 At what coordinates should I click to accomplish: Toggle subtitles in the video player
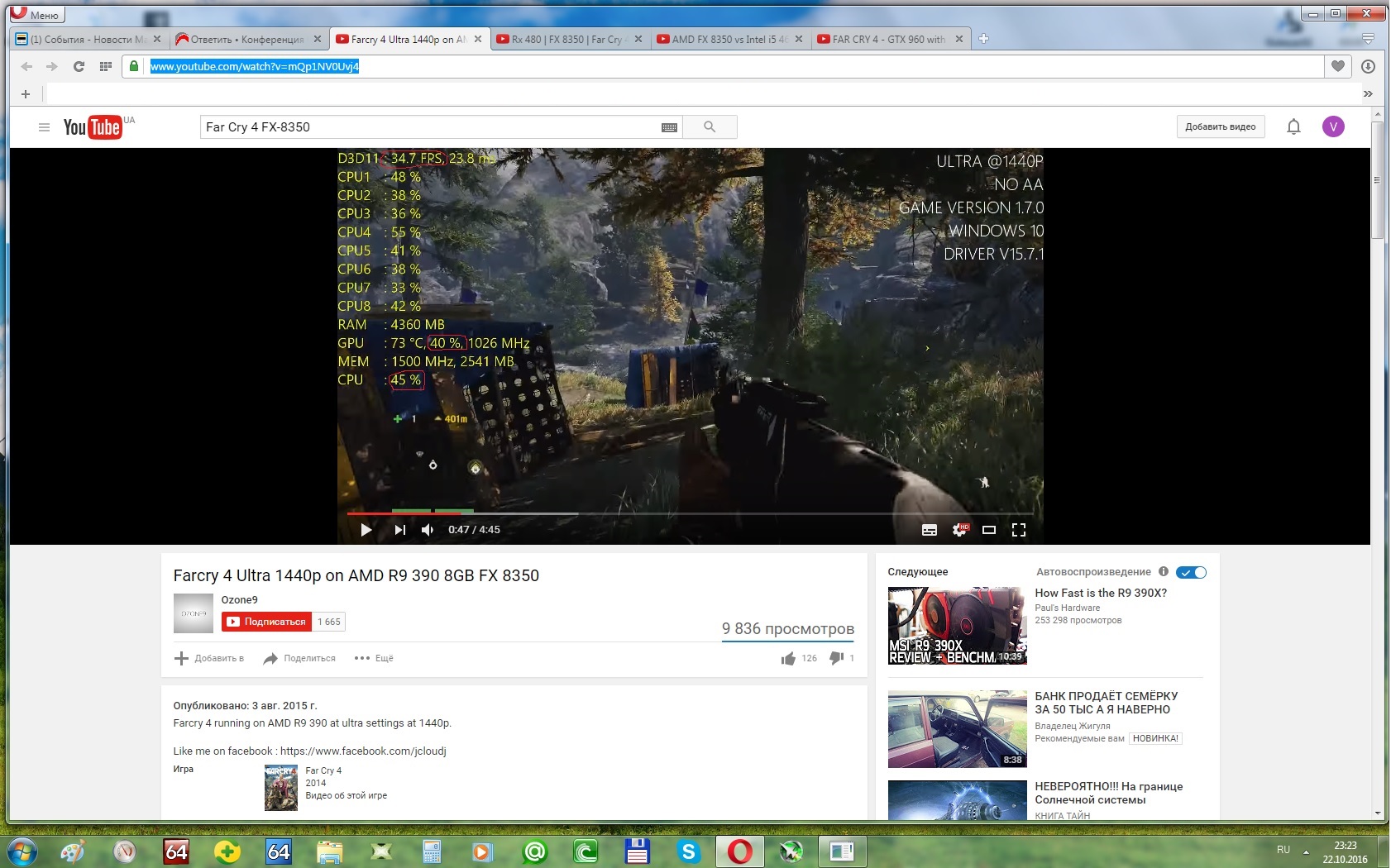point(930,530)
